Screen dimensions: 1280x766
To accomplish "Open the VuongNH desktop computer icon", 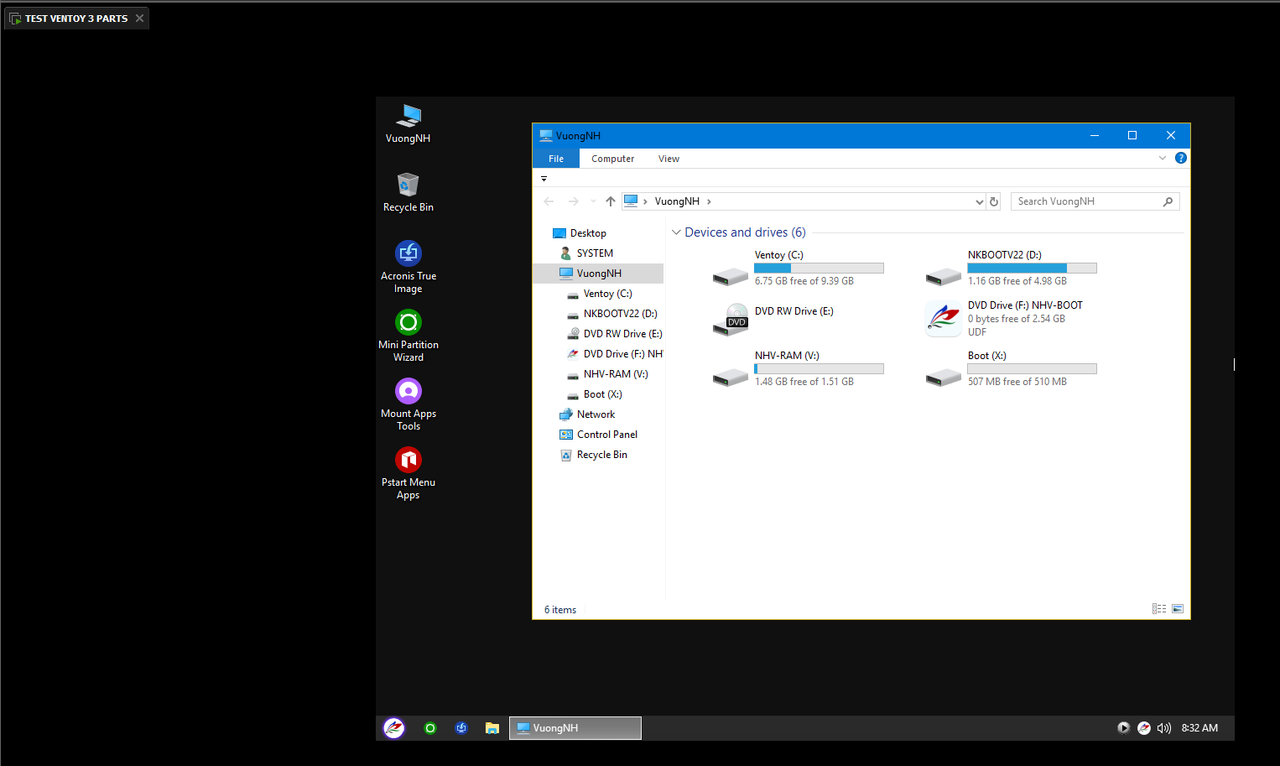I will point(408,124).
